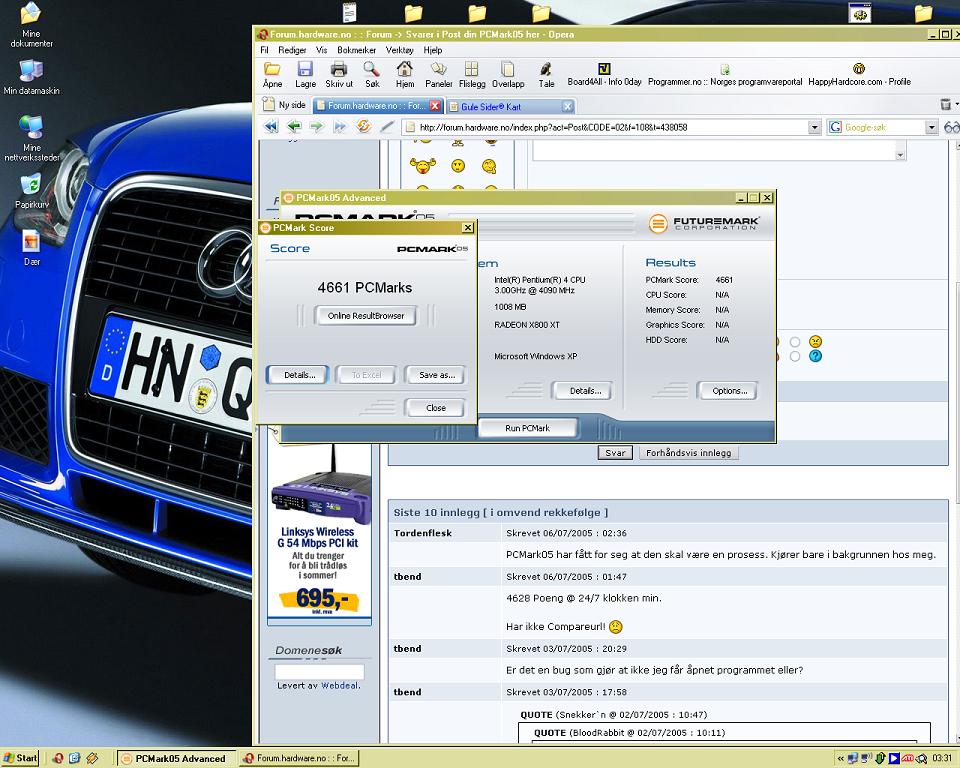Screen dimensions: 960x768
Task: Switch to Forum.hardware.no taskbar button
Action: click(299, 758)
